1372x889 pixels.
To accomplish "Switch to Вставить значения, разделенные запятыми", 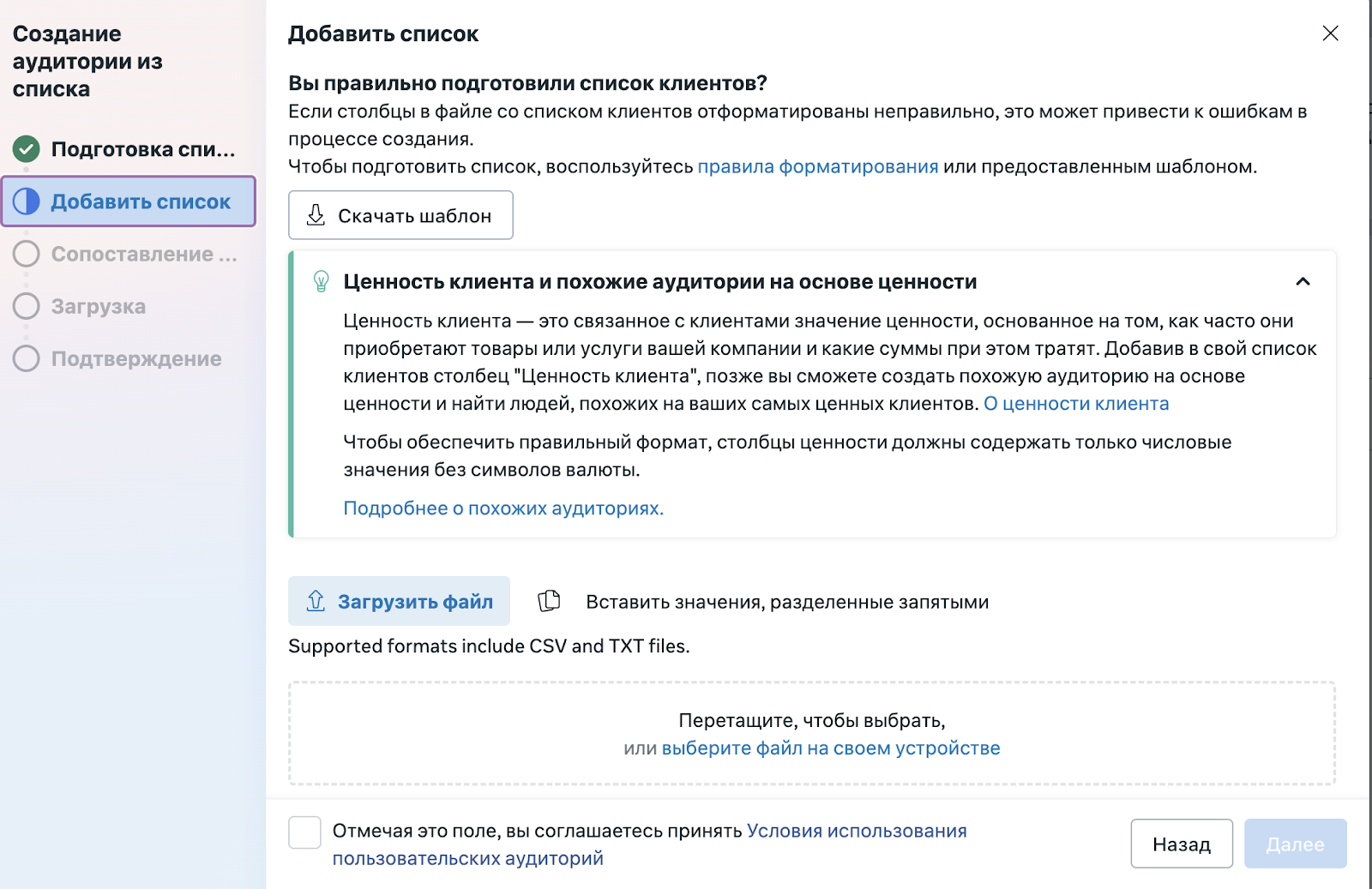I will click(x=763, y=601).
